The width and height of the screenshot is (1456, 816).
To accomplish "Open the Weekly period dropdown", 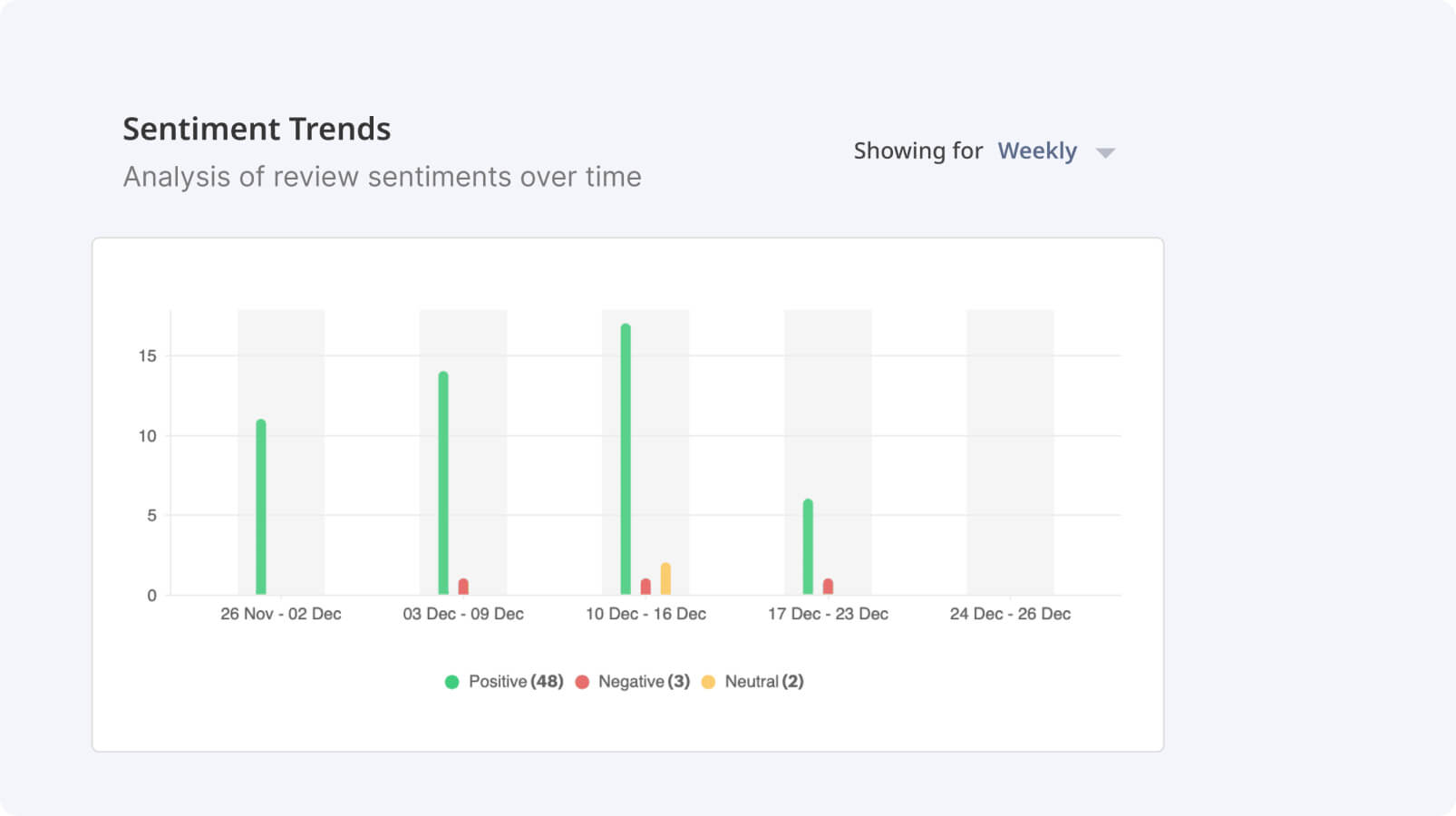I will (1037, 151).
